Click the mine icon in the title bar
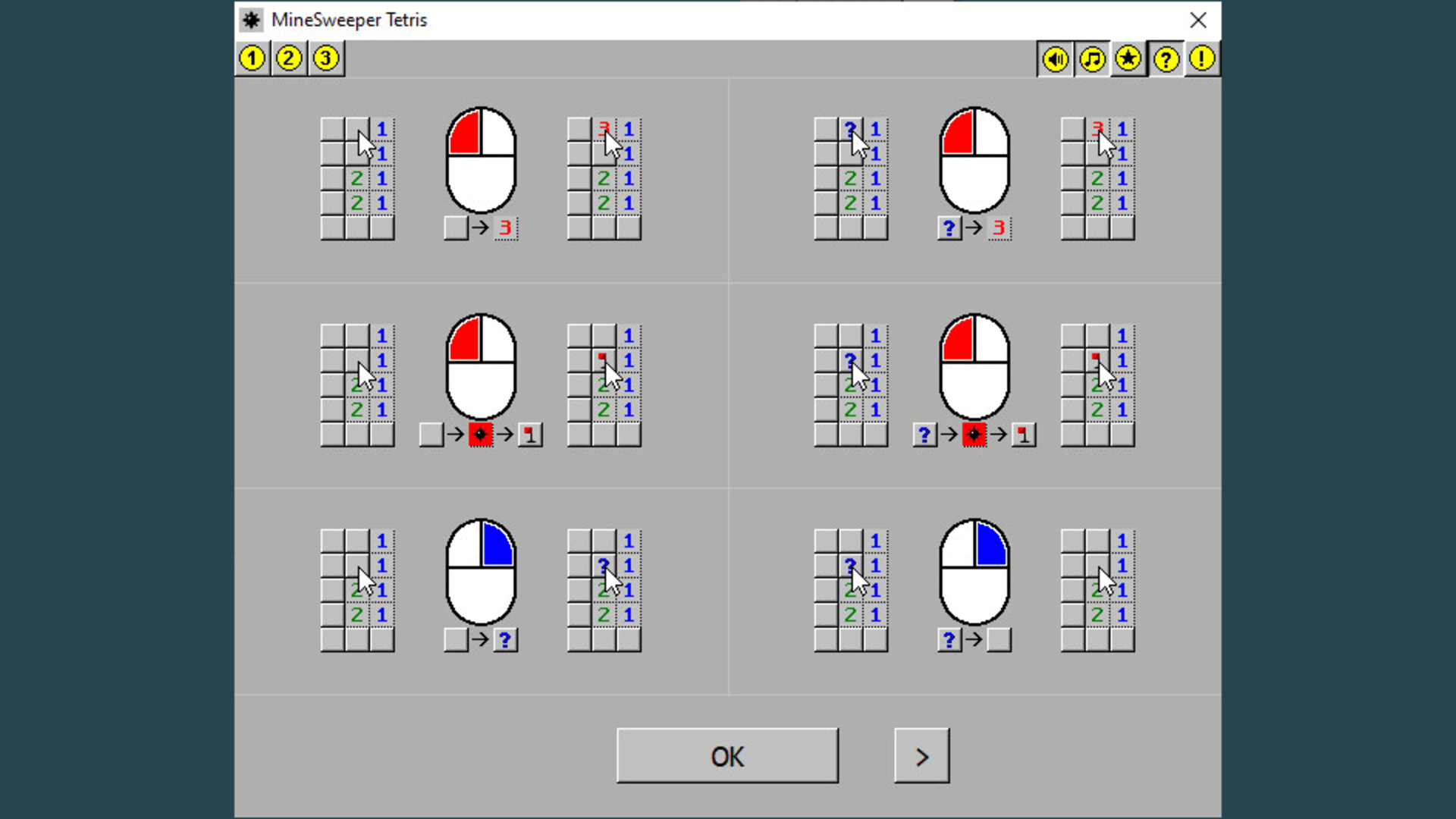 (252, 20)
